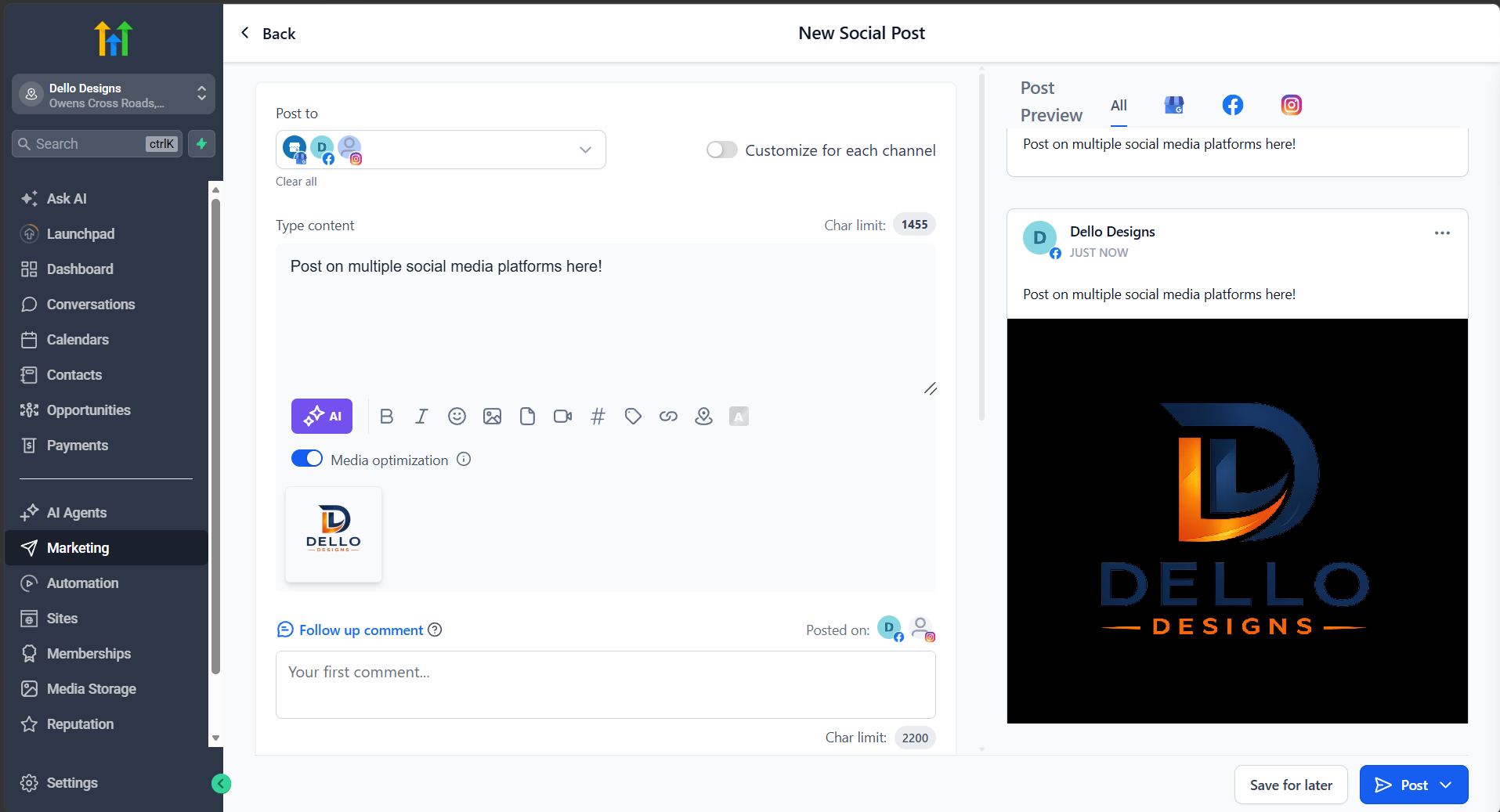Click the Your first comment field
Screen dimensions: 1500x812
click(605, 684)
